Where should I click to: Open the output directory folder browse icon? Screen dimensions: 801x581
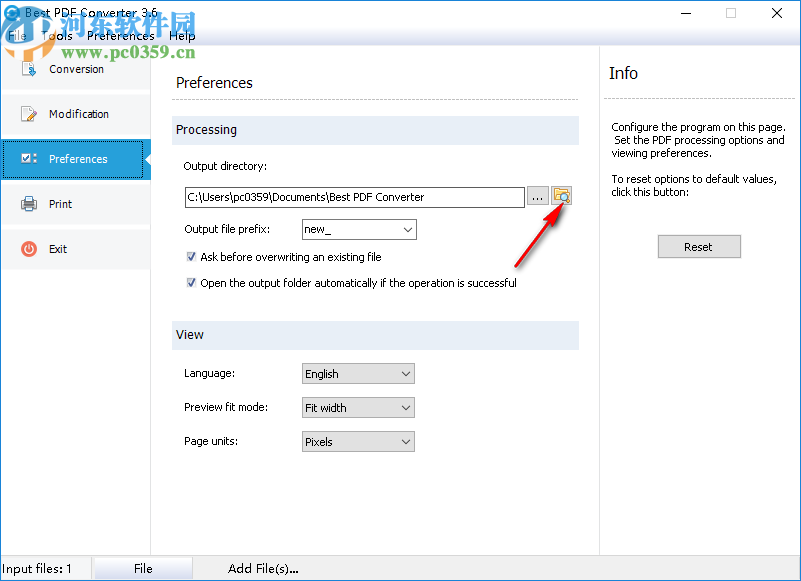pyautogui.click(x=562, y=196)
